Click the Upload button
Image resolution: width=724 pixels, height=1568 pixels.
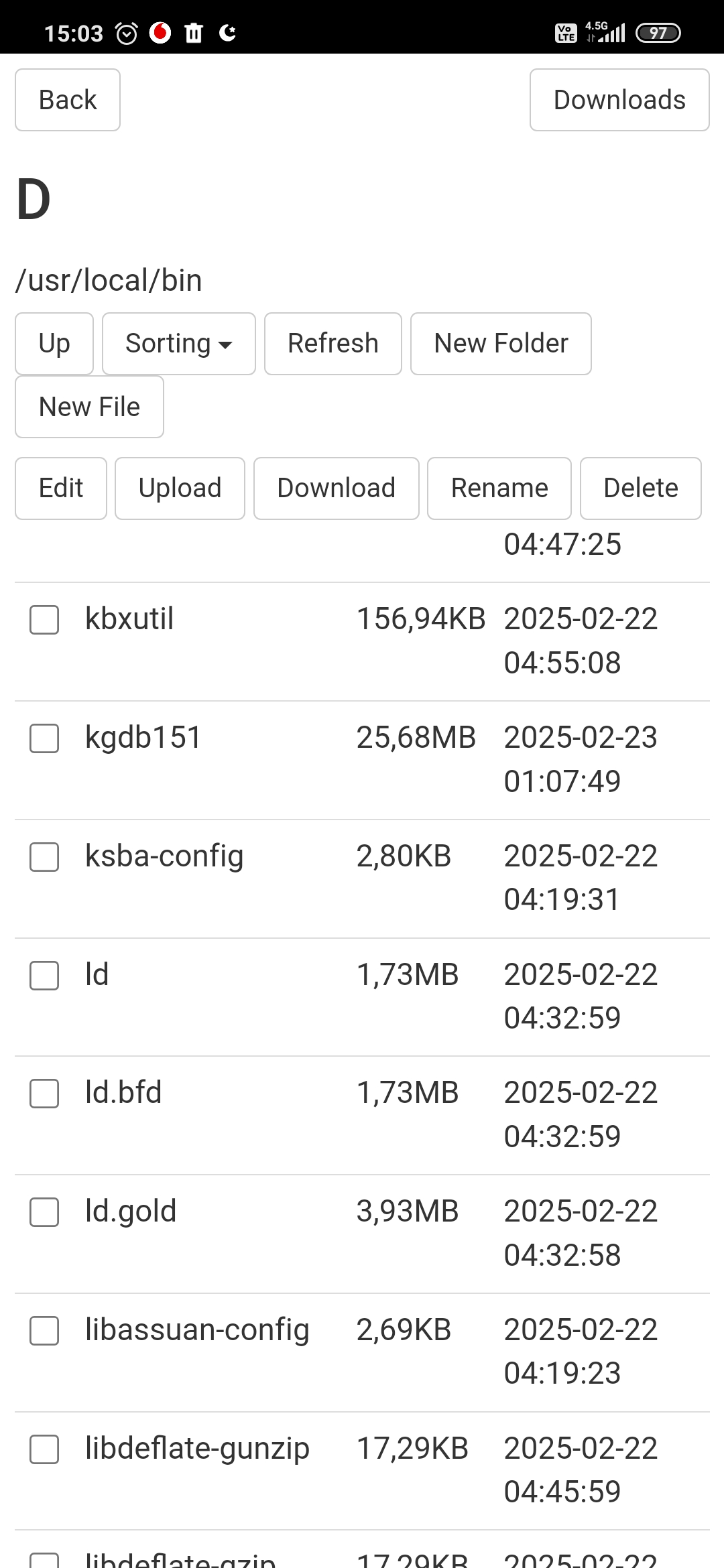point(180,488)
